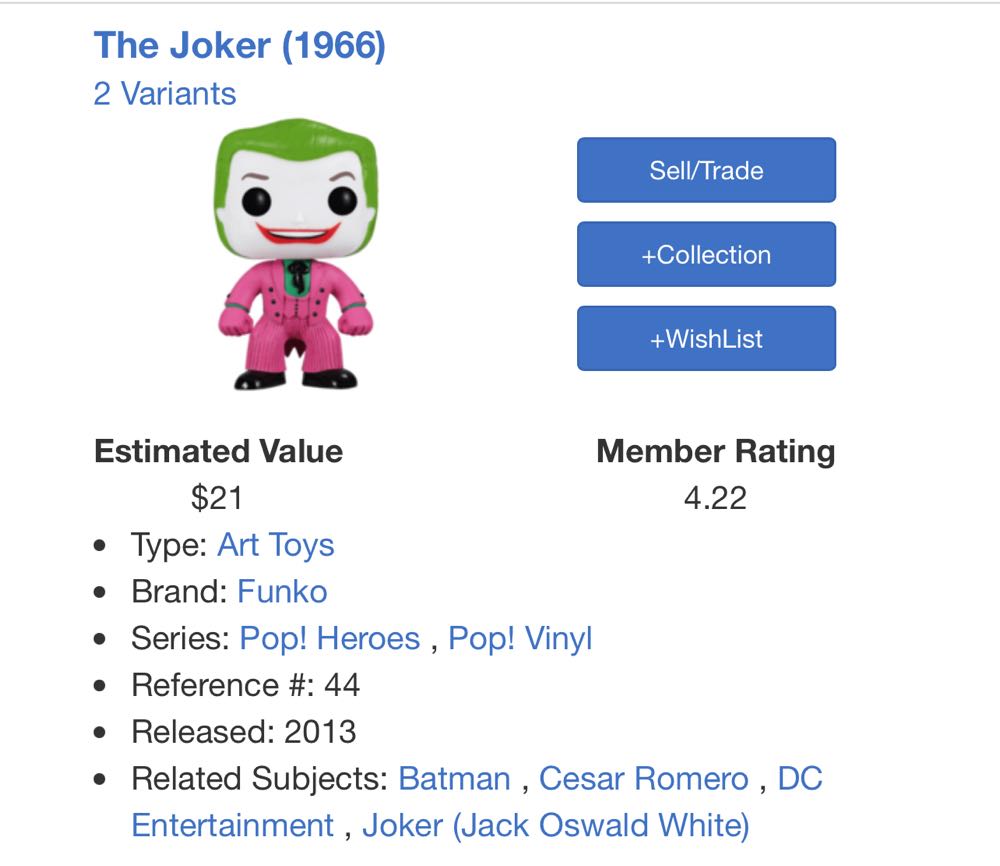This screenshot has height=866, width=1000.
Task: Click the Estimated Value heading
Action: [217, 451]
